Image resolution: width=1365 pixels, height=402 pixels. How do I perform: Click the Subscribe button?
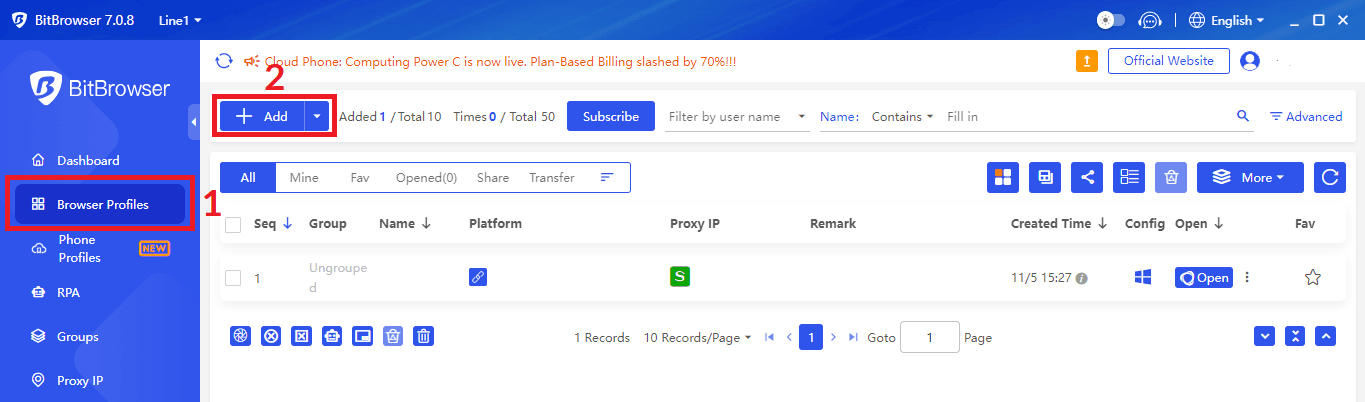coord(610,116)
